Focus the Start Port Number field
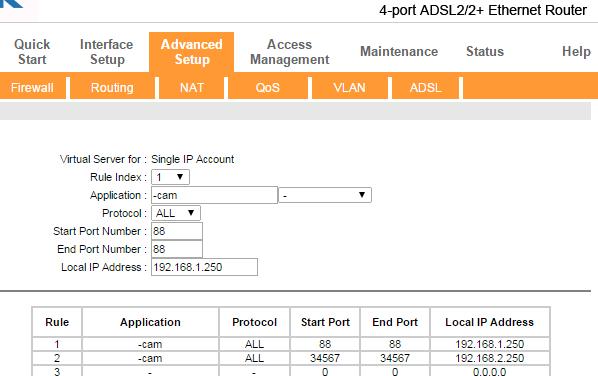This screenshot has height=376, width=598. pyautogui.click(x=177, y=231)
